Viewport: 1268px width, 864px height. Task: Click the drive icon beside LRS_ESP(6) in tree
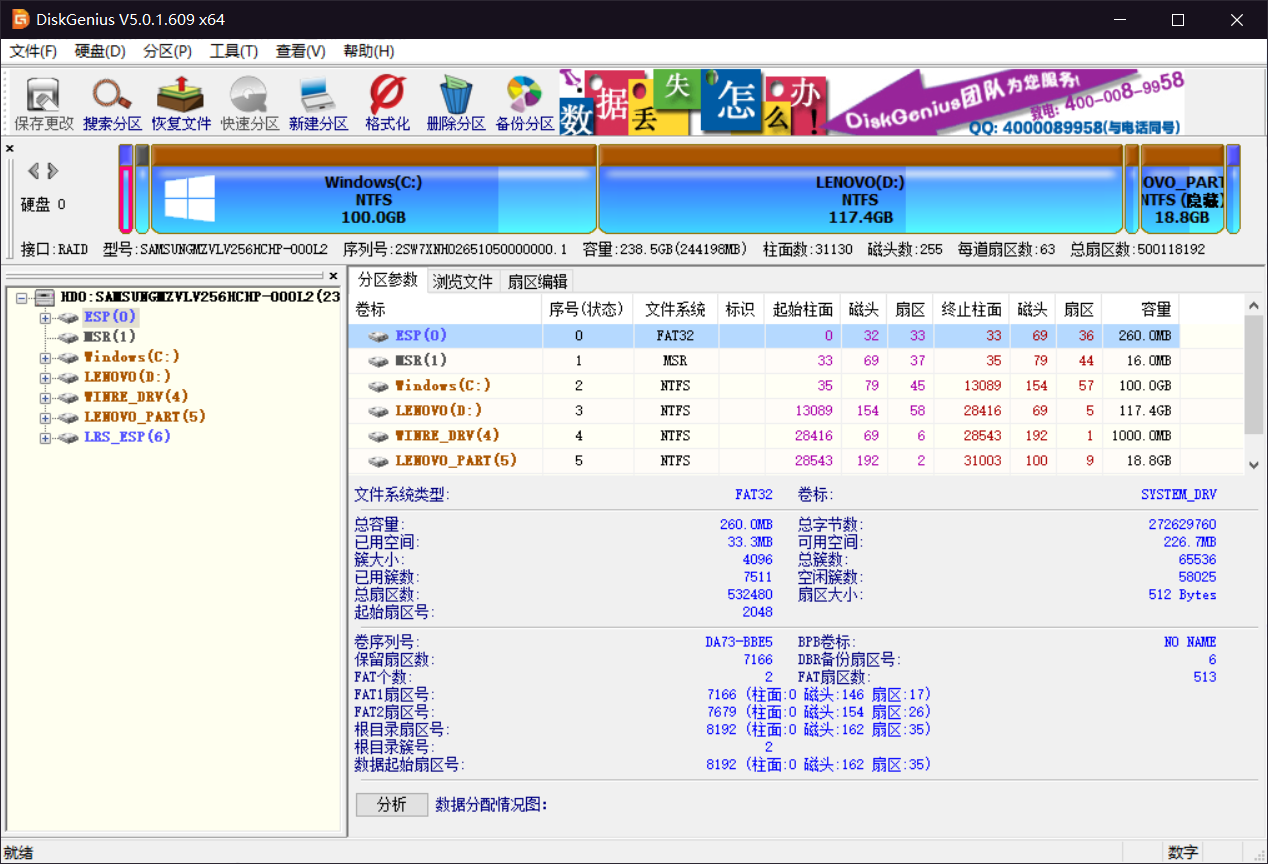click(68, 437)
